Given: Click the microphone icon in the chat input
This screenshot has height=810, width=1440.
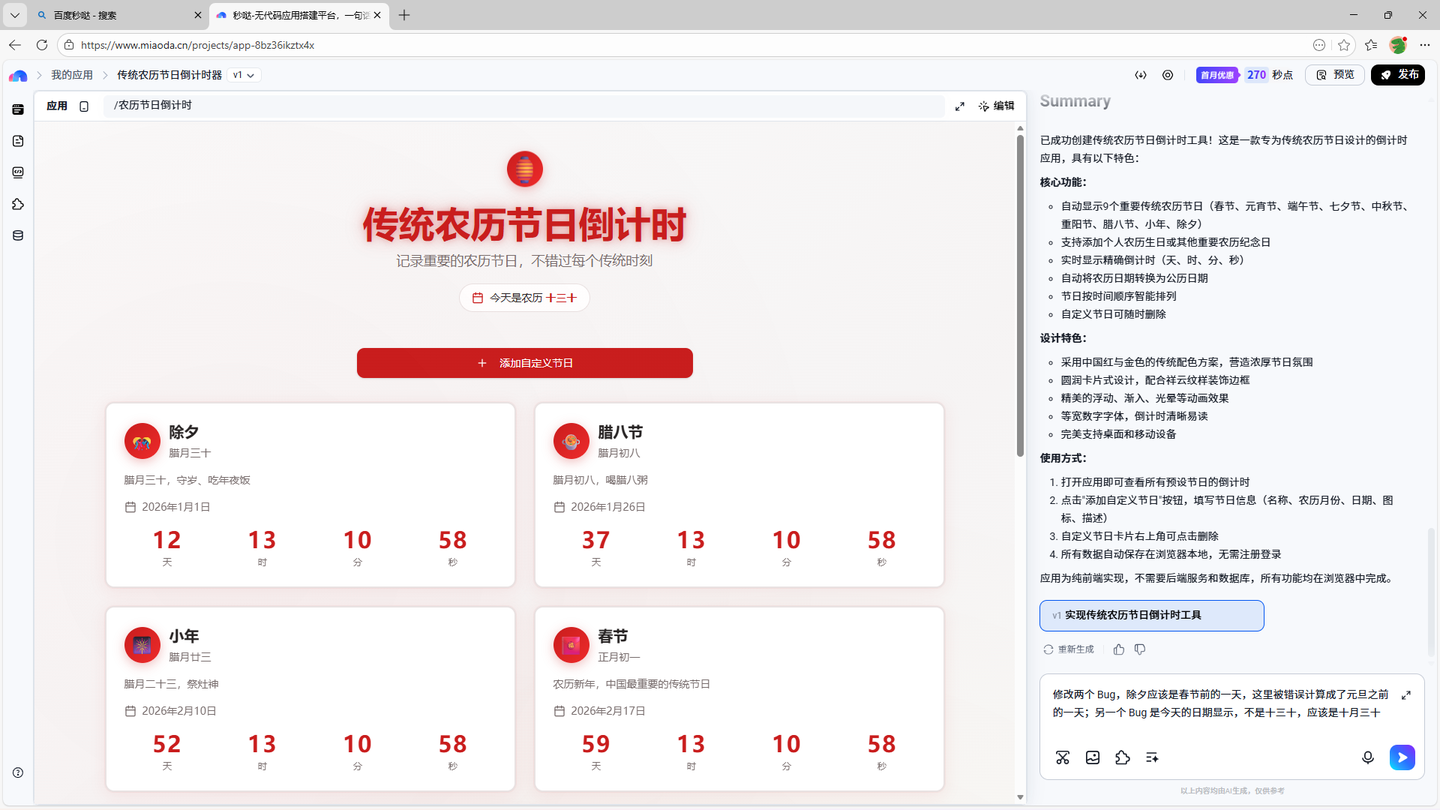Looking at the screenshot, I should 1368,758.
